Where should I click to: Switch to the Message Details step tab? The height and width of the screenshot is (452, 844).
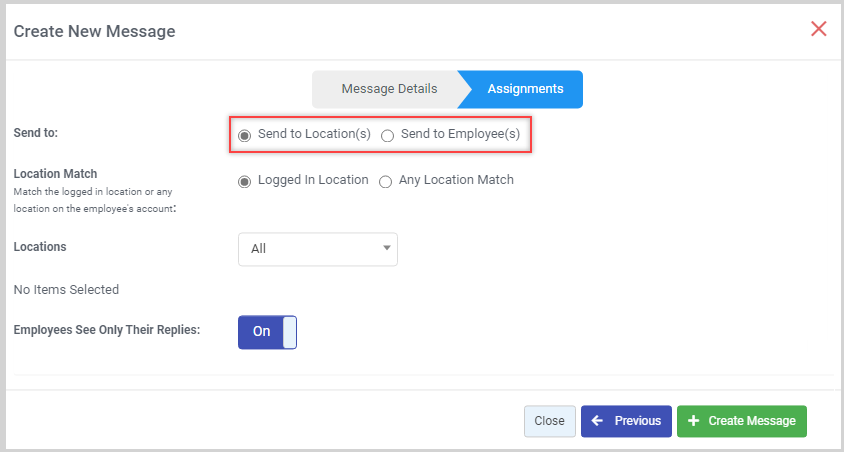(389, 89)
